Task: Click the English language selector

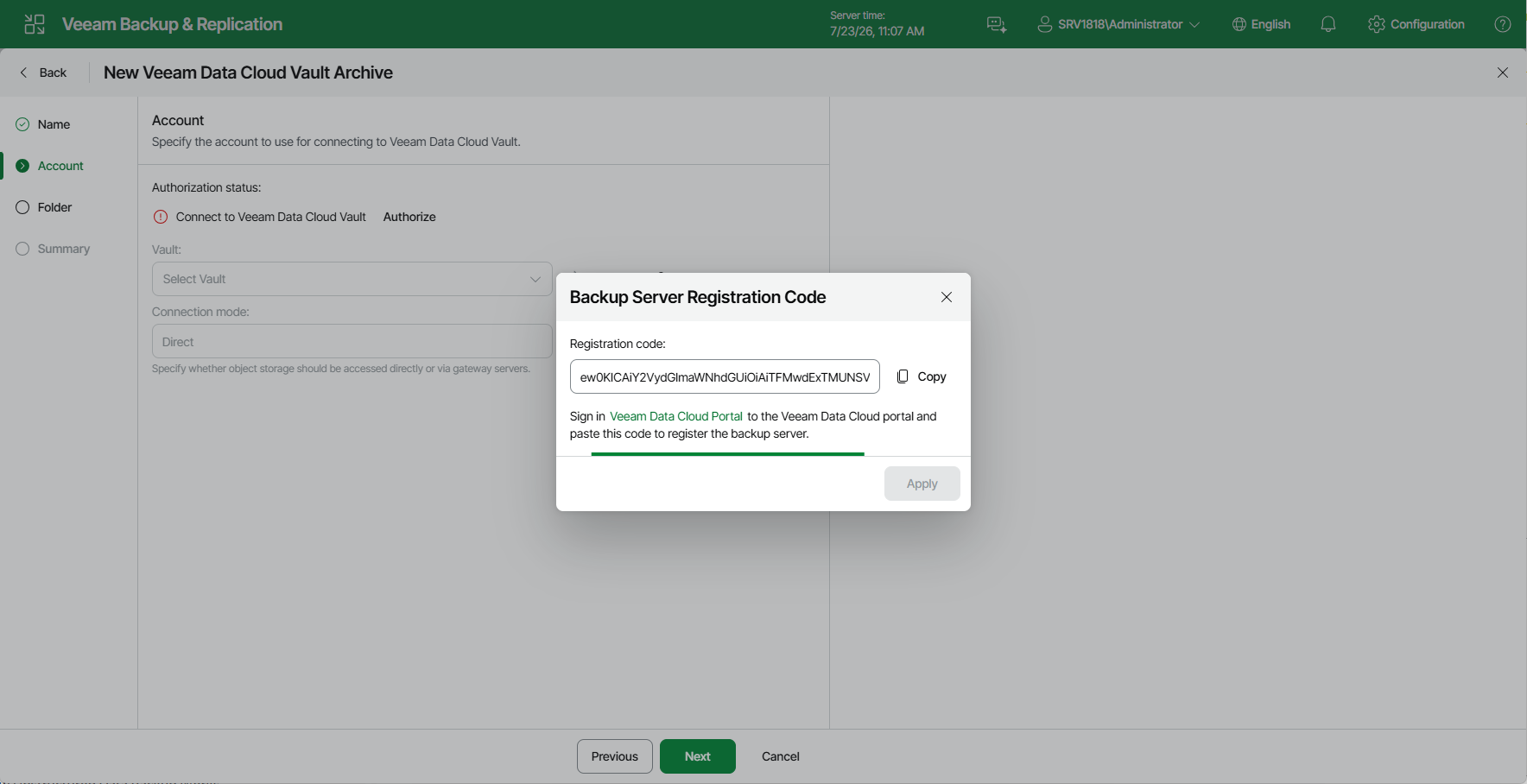Action: tap(1261, 24)
